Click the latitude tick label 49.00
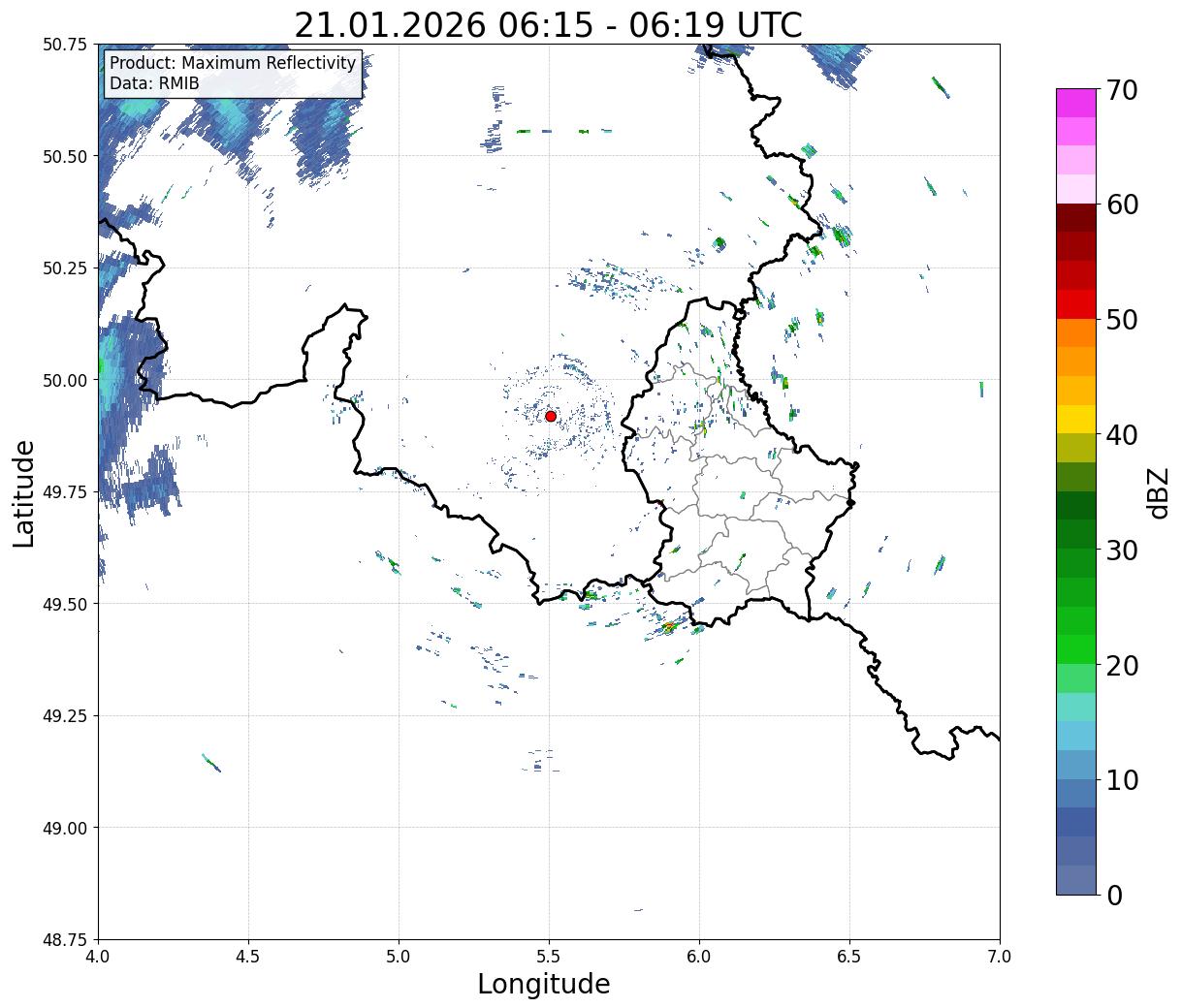The width and height of the screenshot is (1182, 1008). 65,828
